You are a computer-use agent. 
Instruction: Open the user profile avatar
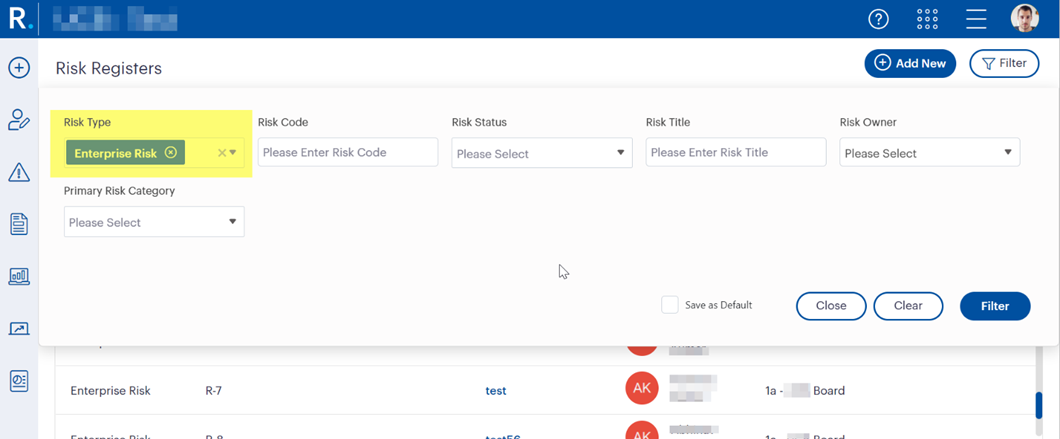[x=1025, y=18]
